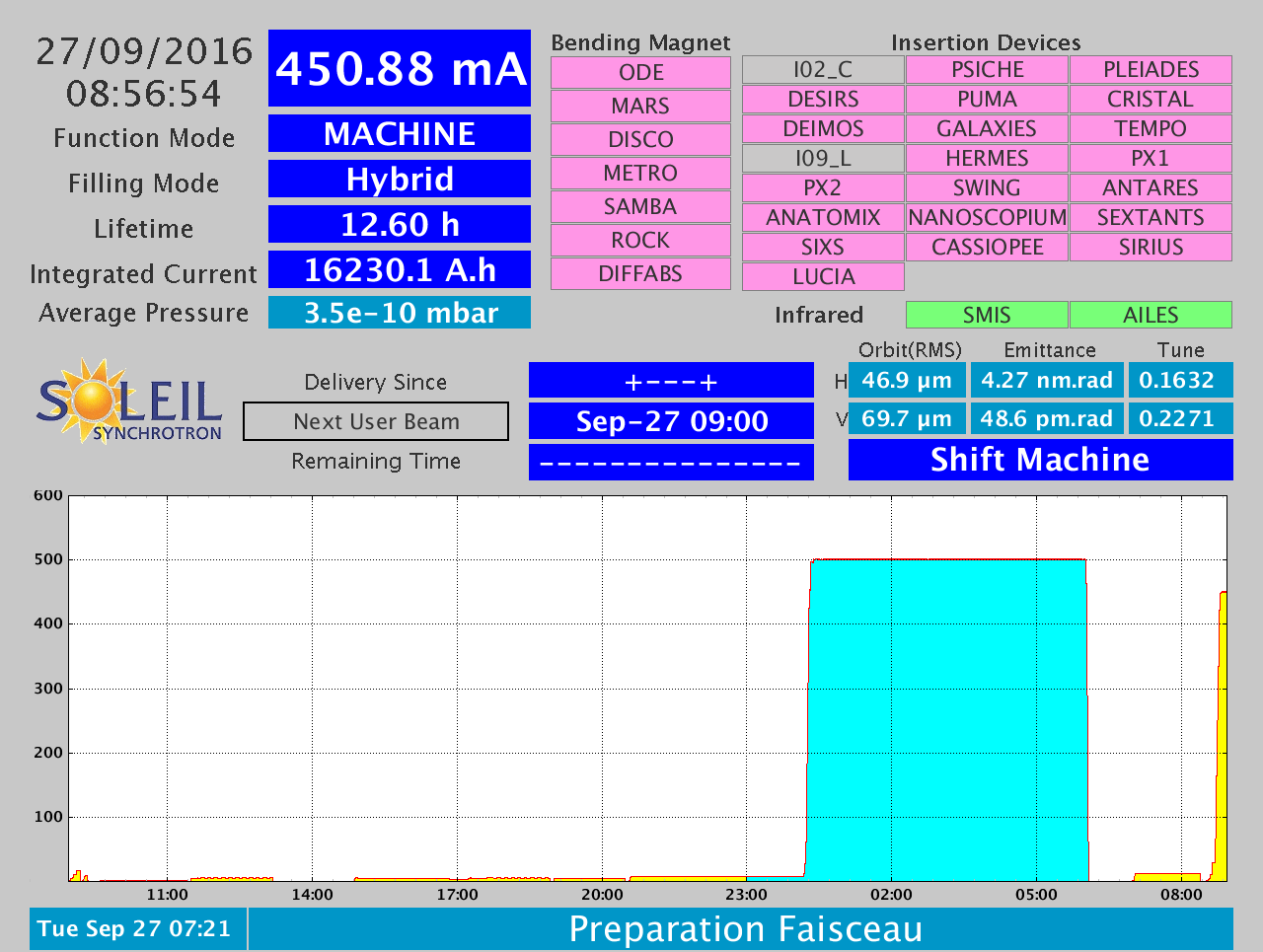The image size is (1263, 952).
Task: Select the ANTARES beamline indicator
Action: [1151, 188]
